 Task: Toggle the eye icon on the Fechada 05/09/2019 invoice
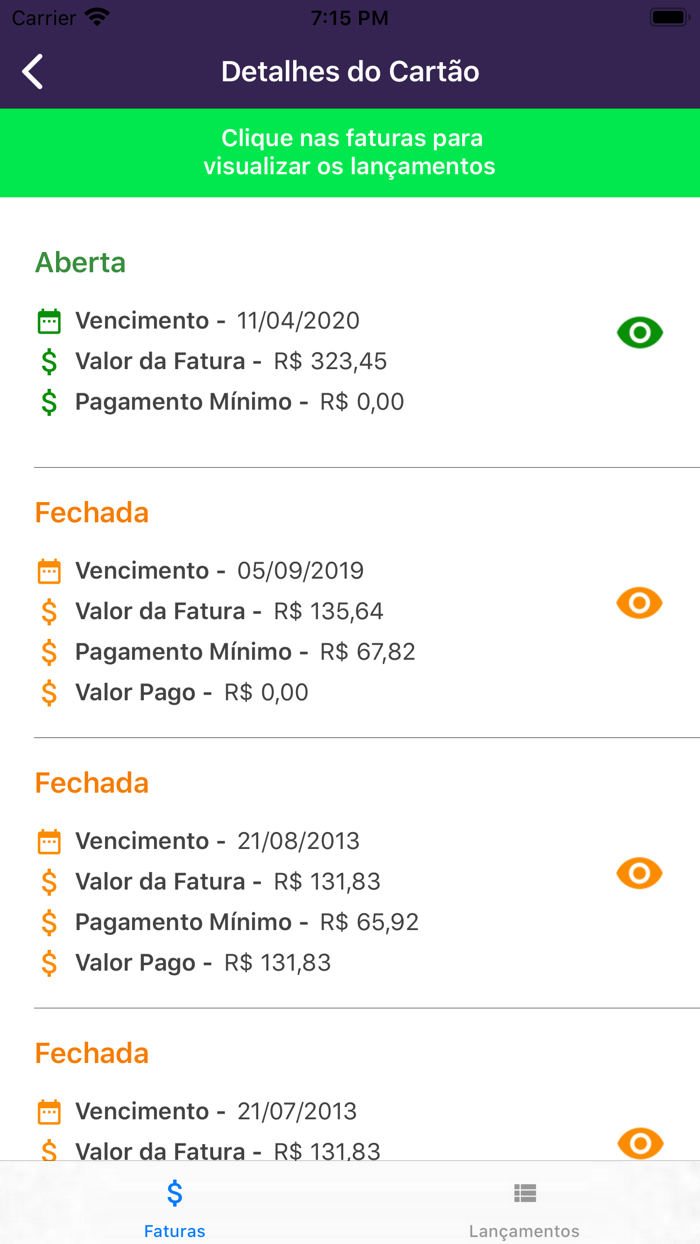[x=639, y=602]
